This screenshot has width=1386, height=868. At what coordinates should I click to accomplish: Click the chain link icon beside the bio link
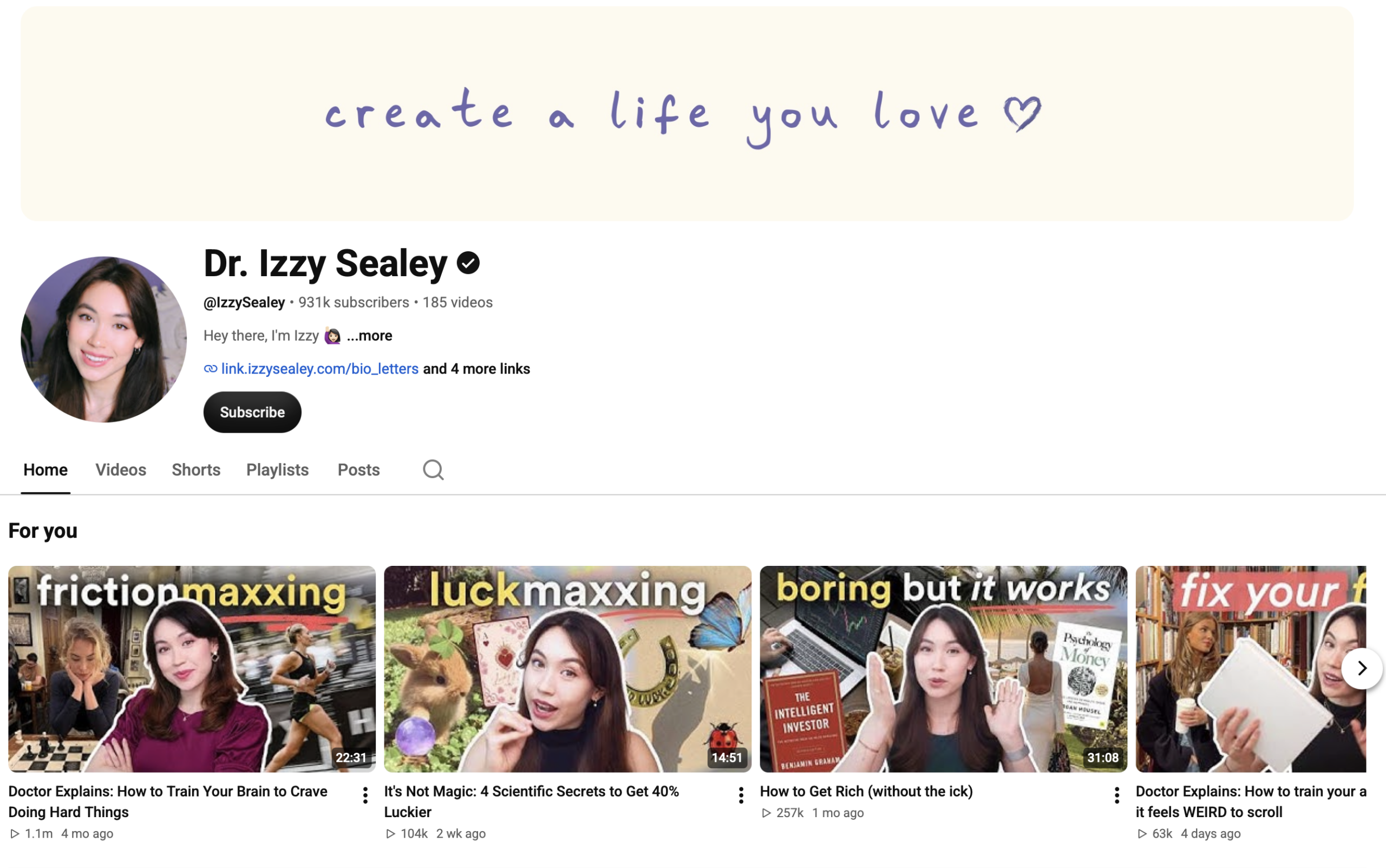pos(211,369)
